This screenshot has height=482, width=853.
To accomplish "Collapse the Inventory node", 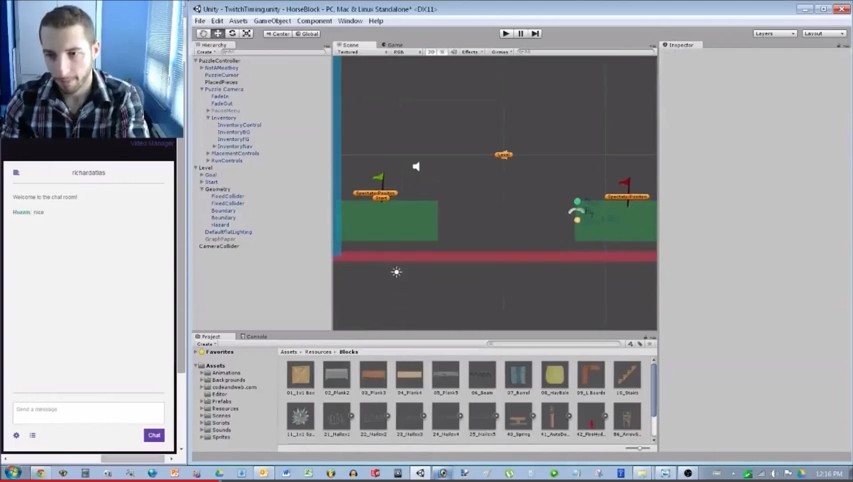I will pyautogui.click(x=208, y=118).
